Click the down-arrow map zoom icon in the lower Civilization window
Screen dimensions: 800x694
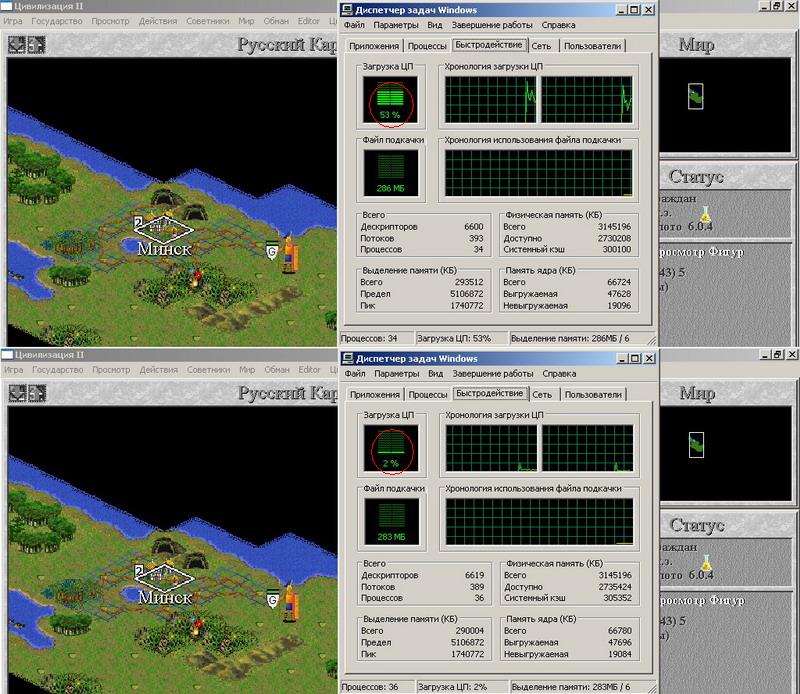(17, 393)
